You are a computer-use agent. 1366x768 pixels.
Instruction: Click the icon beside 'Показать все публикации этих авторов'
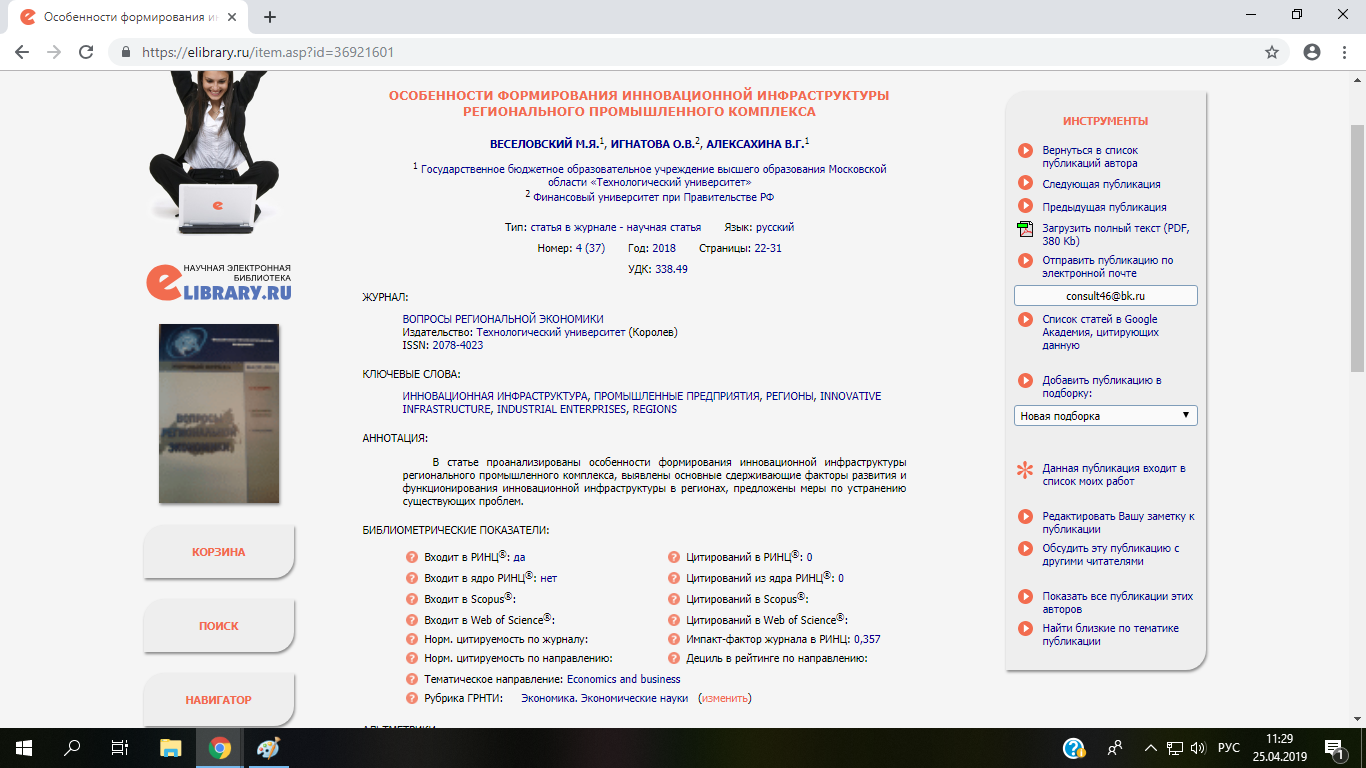(x=1025, y=597)
